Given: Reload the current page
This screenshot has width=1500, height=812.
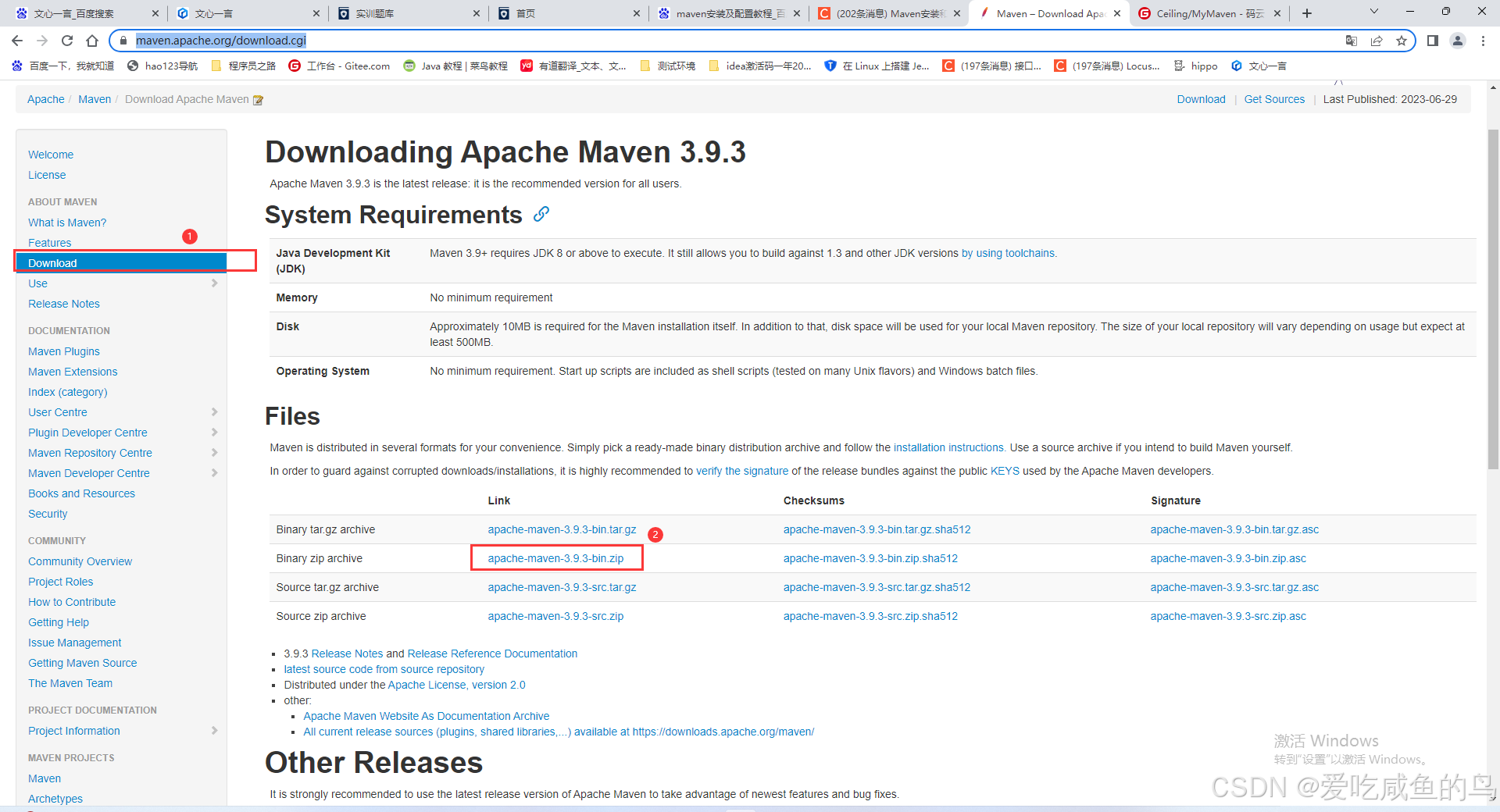Looking at the screenshot, I should click(67, 41).
